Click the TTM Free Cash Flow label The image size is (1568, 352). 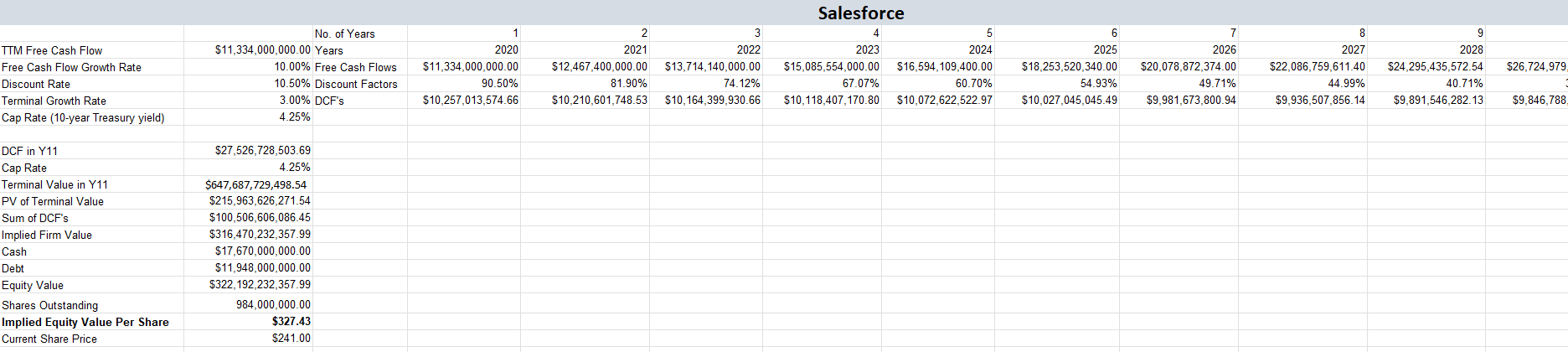point(52,50)
